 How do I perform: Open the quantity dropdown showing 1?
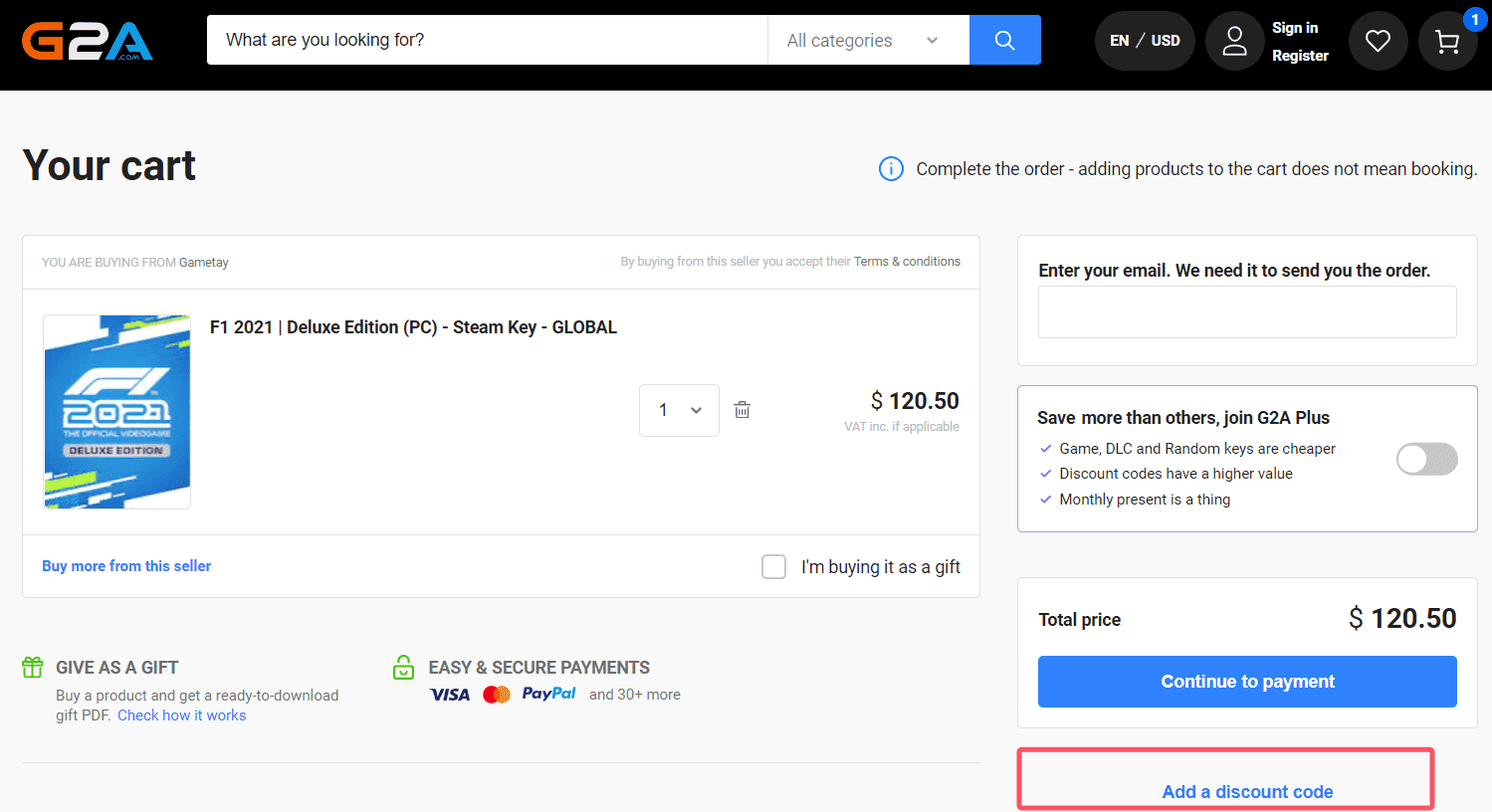pyautogui.click(x=679, y=410)
